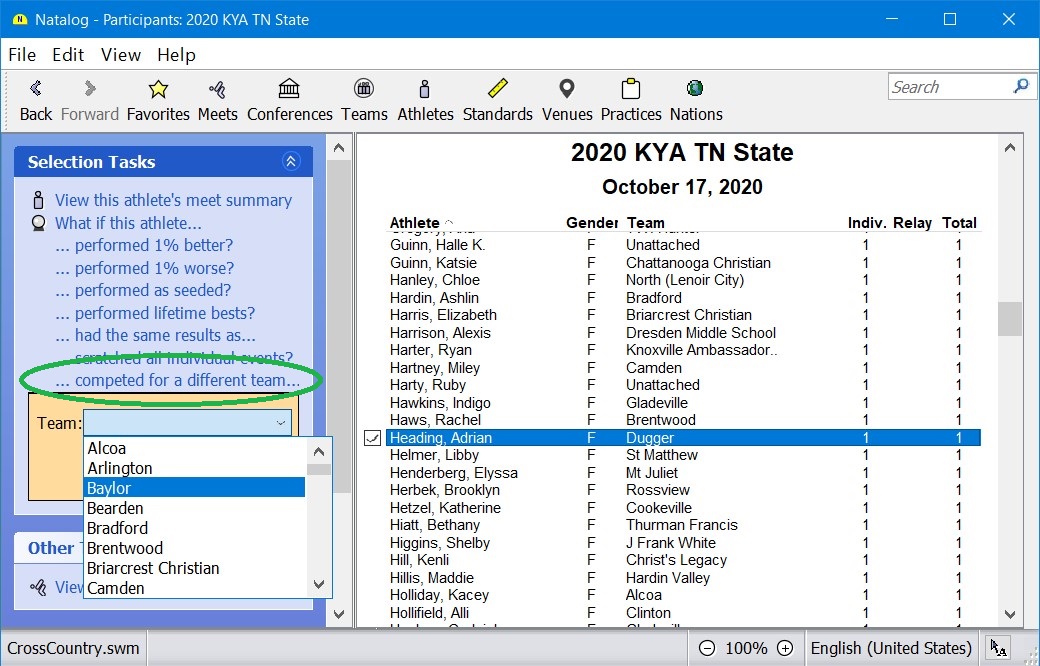
Task: Sort by the Athlete column header
Action: 414,223
